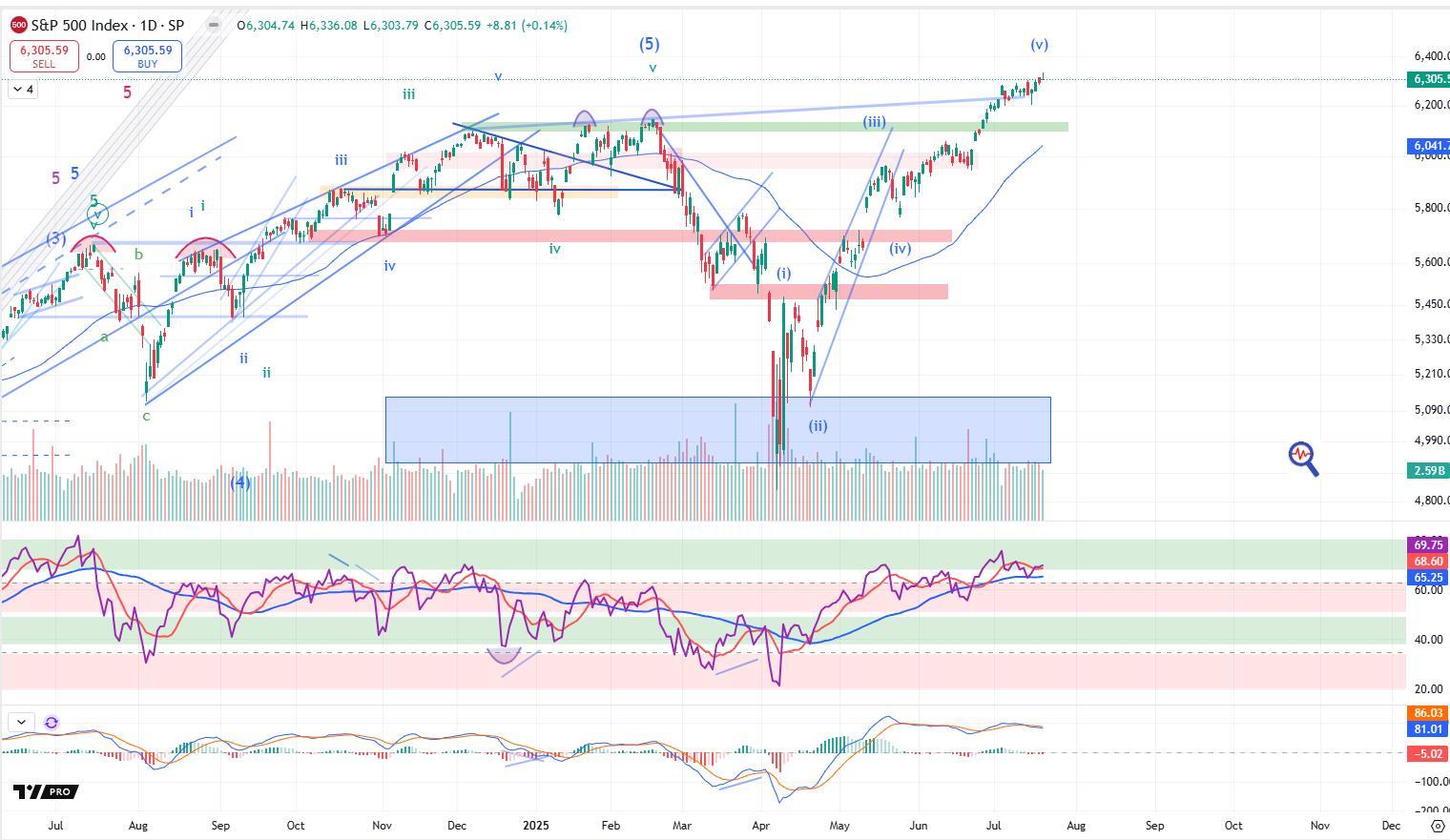Click the green letter b label

click(x=138, y=255)
